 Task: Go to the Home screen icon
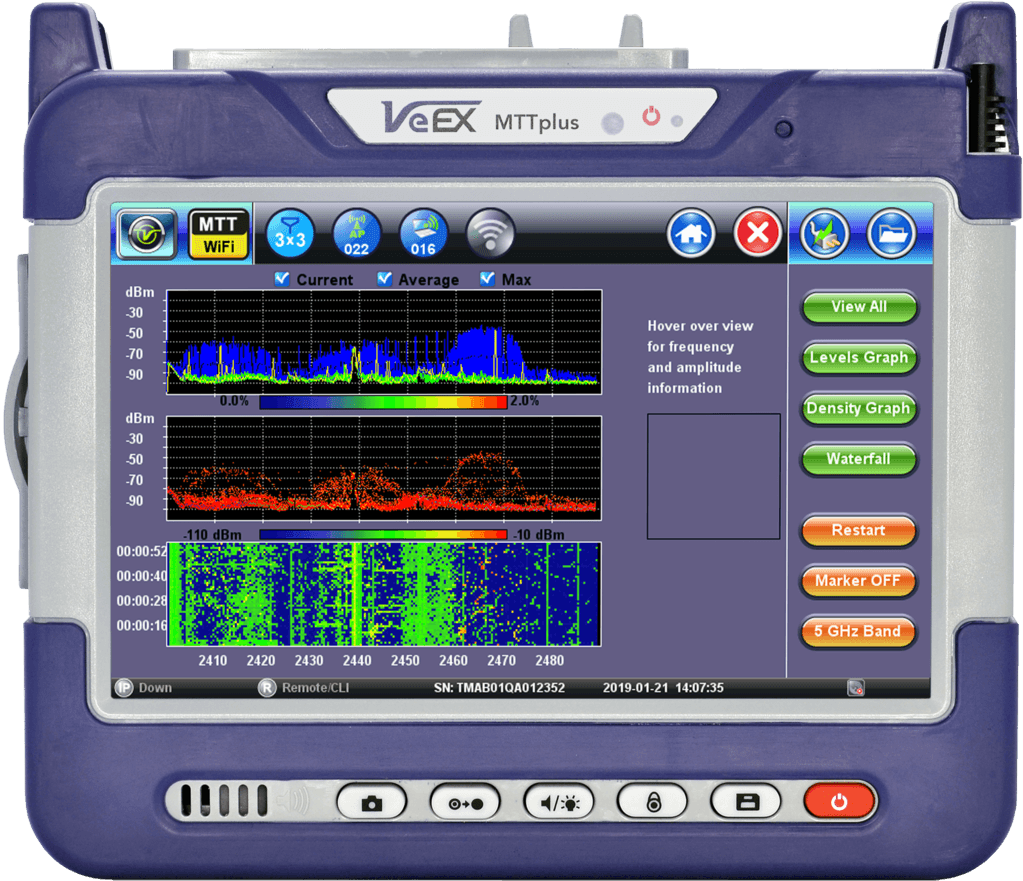tap(692, 236)
